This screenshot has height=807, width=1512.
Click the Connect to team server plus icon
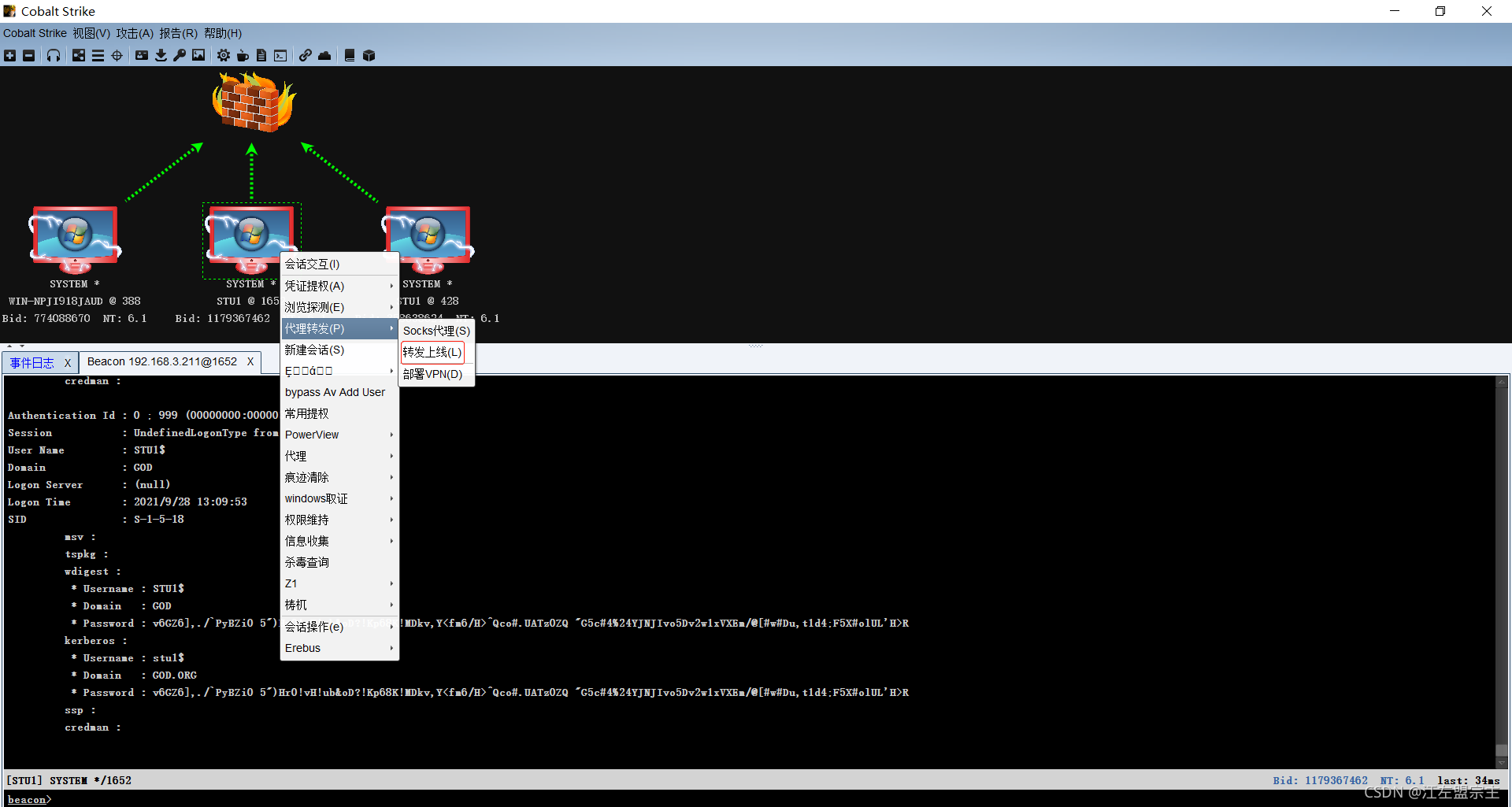pyautogui.click(x=9, y=55)
